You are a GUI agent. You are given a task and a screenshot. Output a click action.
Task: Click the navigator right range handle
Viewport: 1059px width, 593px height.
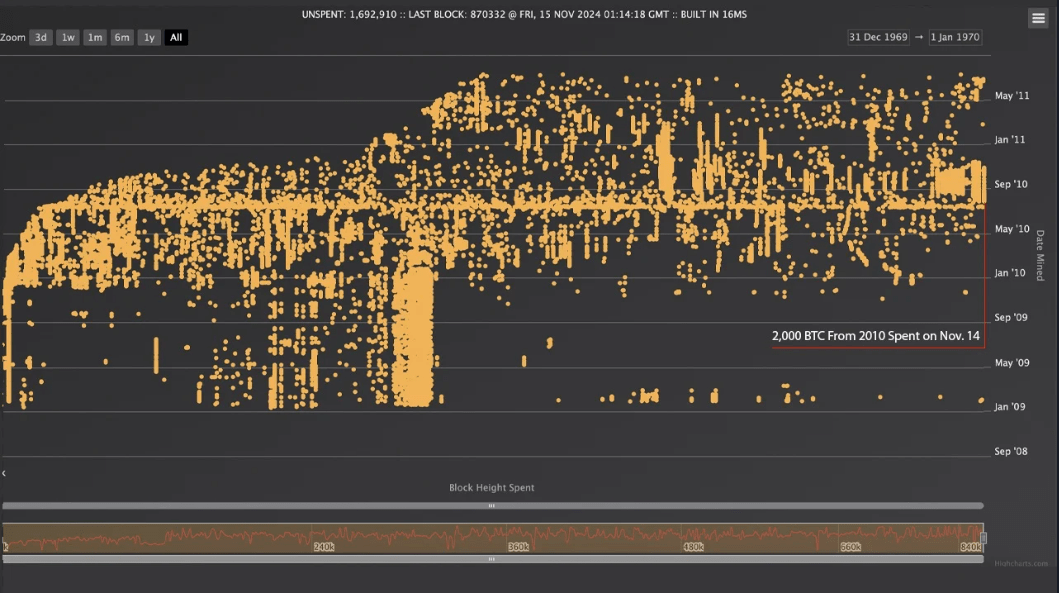click(x=983, y=538)
